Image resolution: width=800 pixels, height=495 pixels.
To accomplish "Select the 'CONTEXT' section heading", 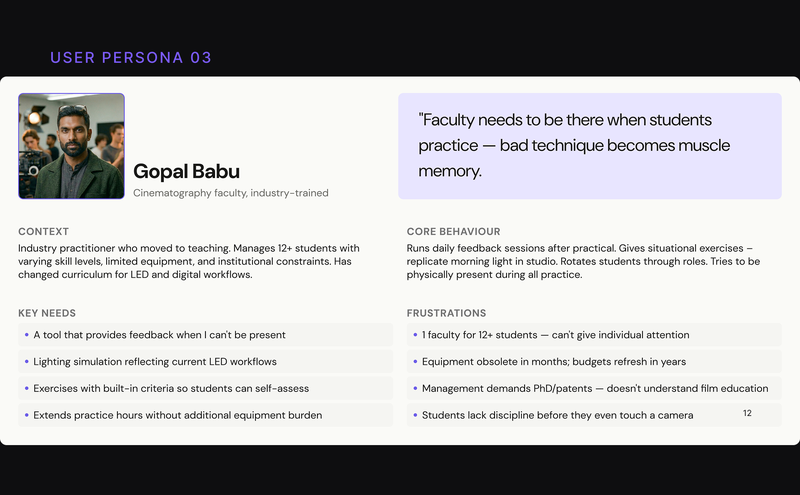I will [43, 232].
